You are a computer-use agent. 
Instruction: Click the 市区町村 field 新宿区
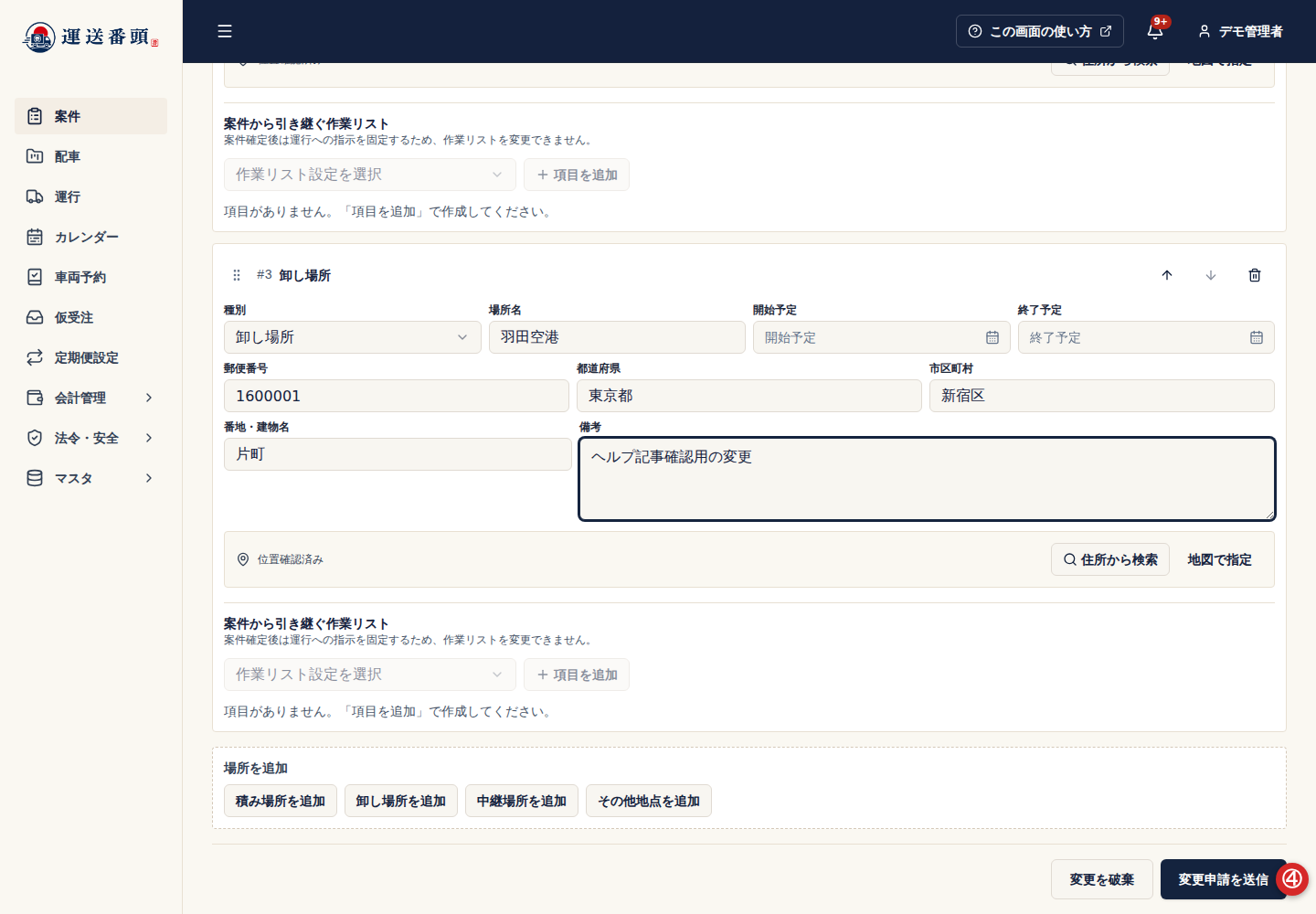pos(1102,396)
